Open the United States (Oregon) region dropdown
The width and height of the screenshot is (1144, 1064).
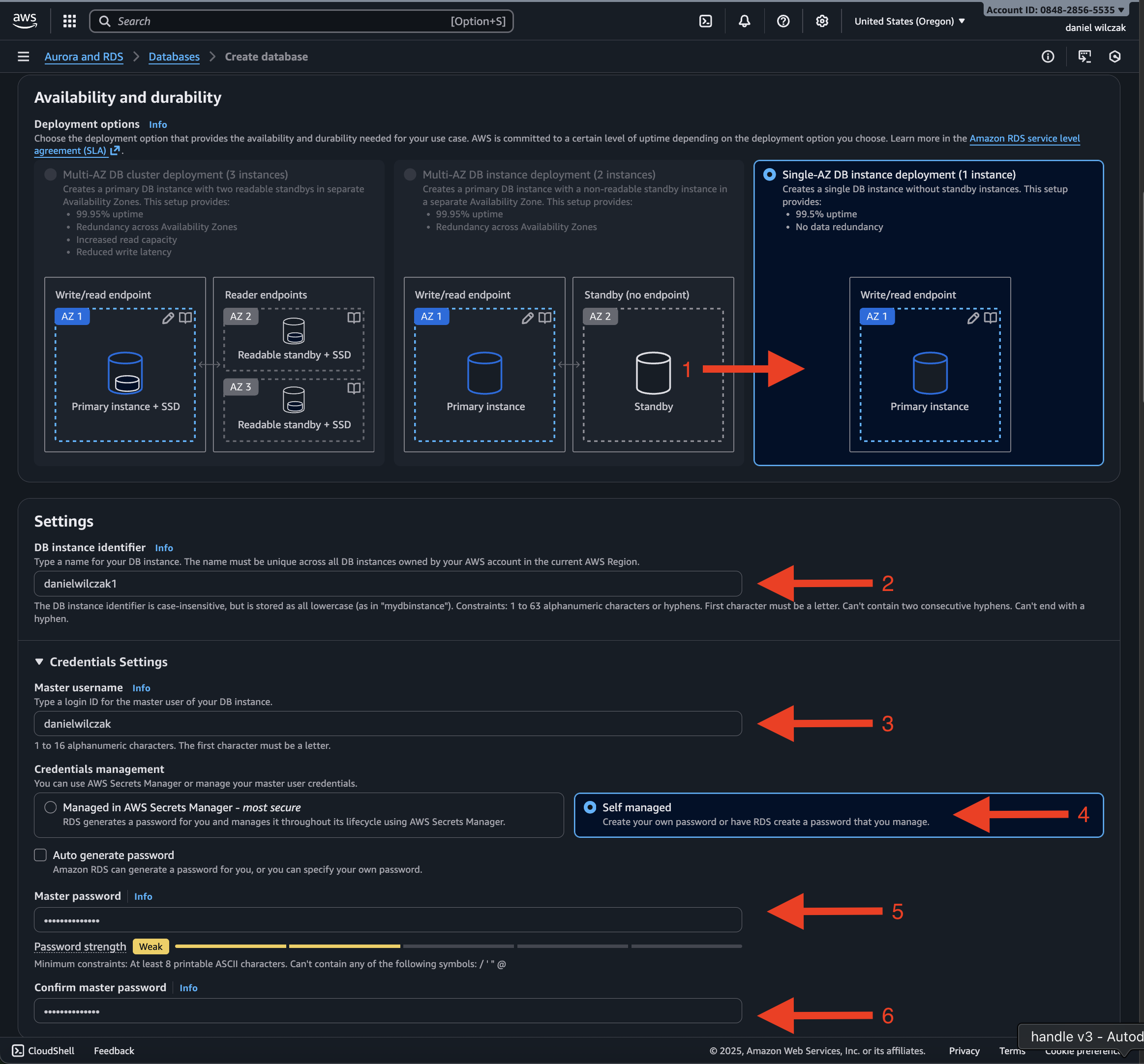(909, 21)
